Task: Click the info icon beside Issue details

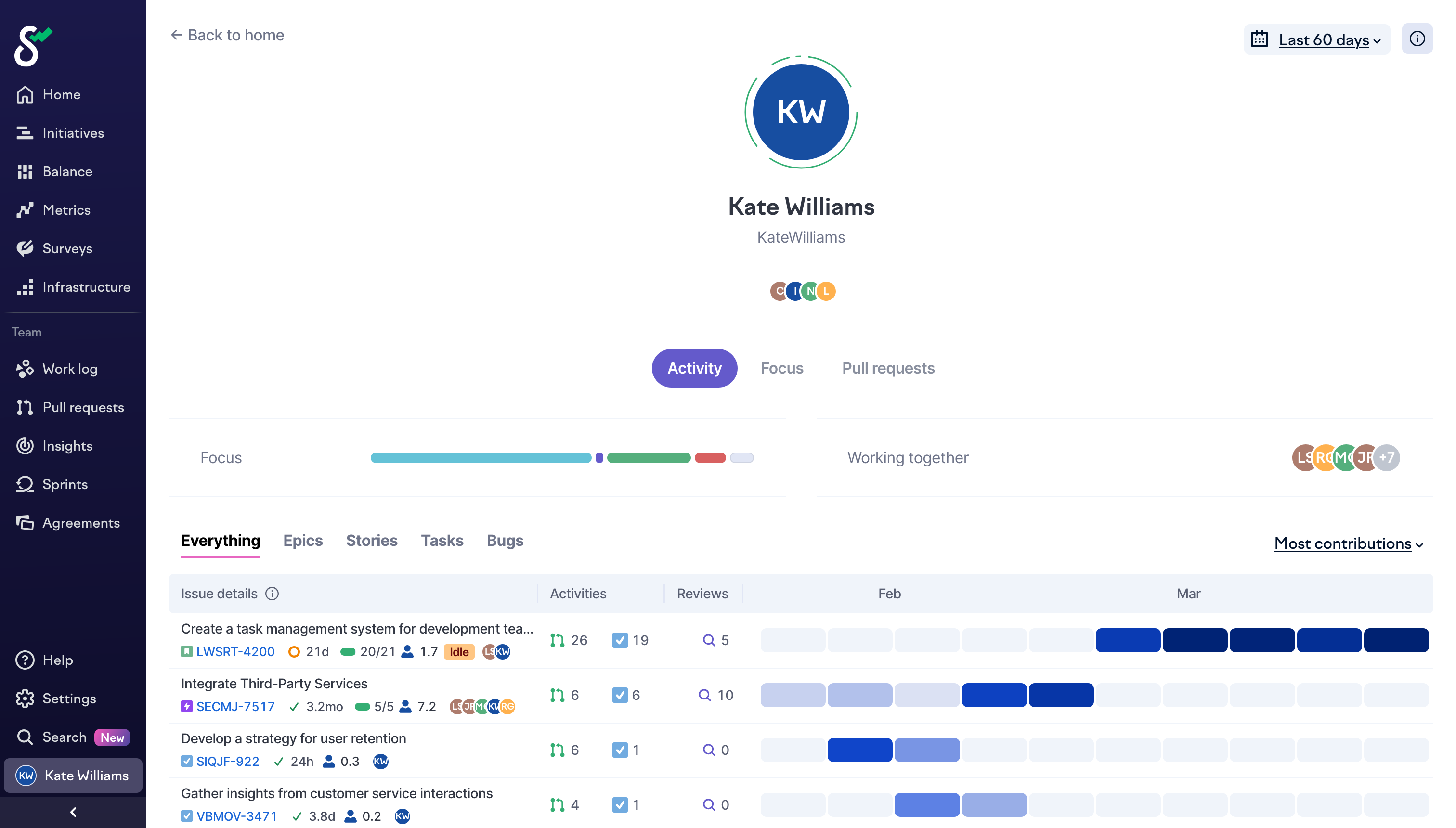Action: click(x=273, y=594)
